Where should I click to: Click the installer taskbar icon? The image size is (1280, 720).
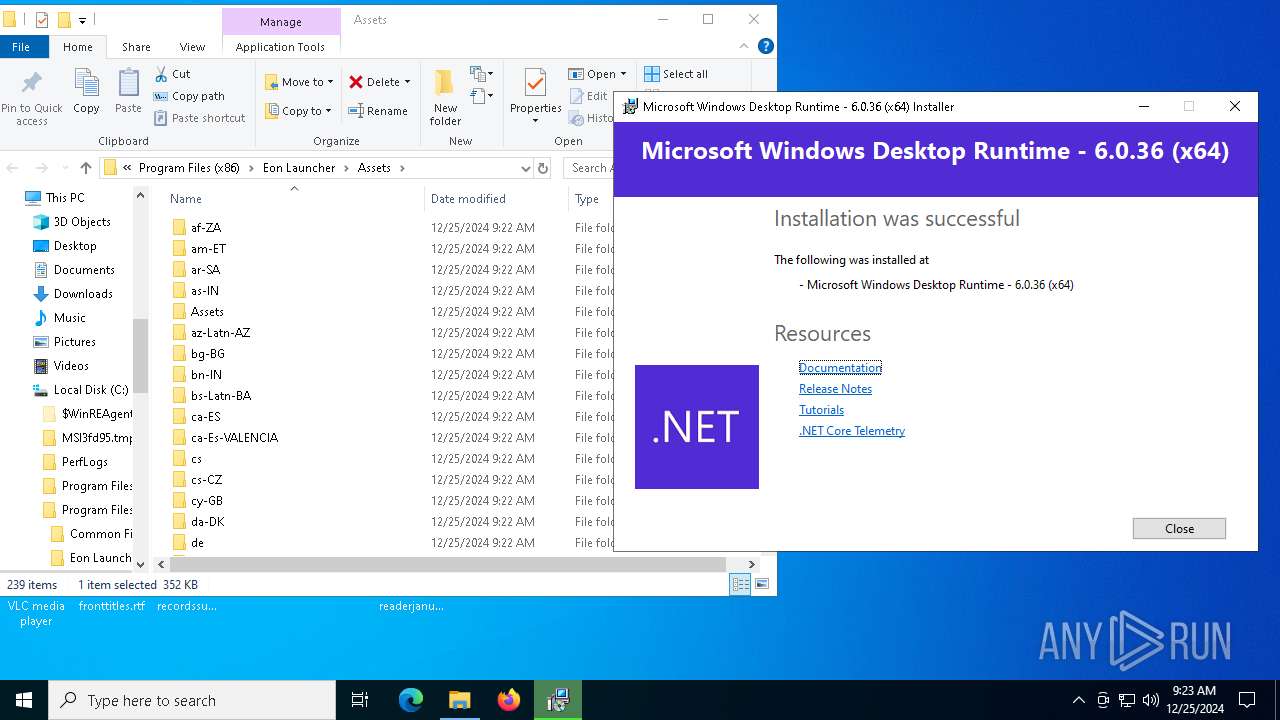pyautogui.click(x=558, y=700)
